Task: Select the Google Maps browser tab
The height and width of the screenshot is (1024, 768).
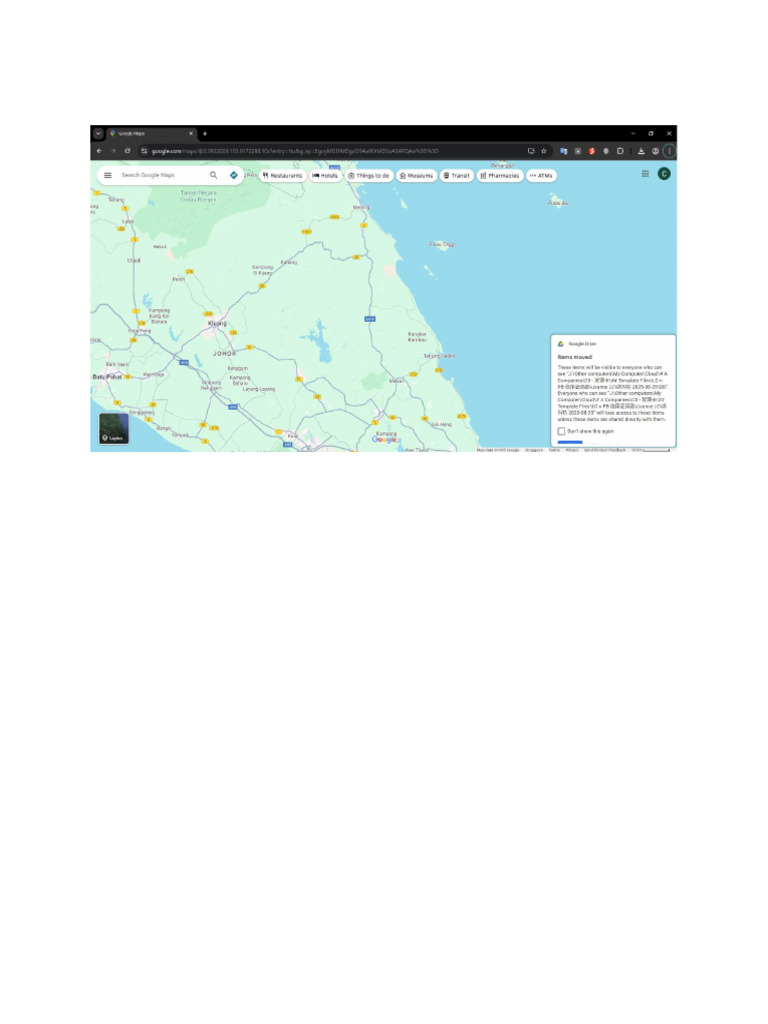Action: coord(151,133)
